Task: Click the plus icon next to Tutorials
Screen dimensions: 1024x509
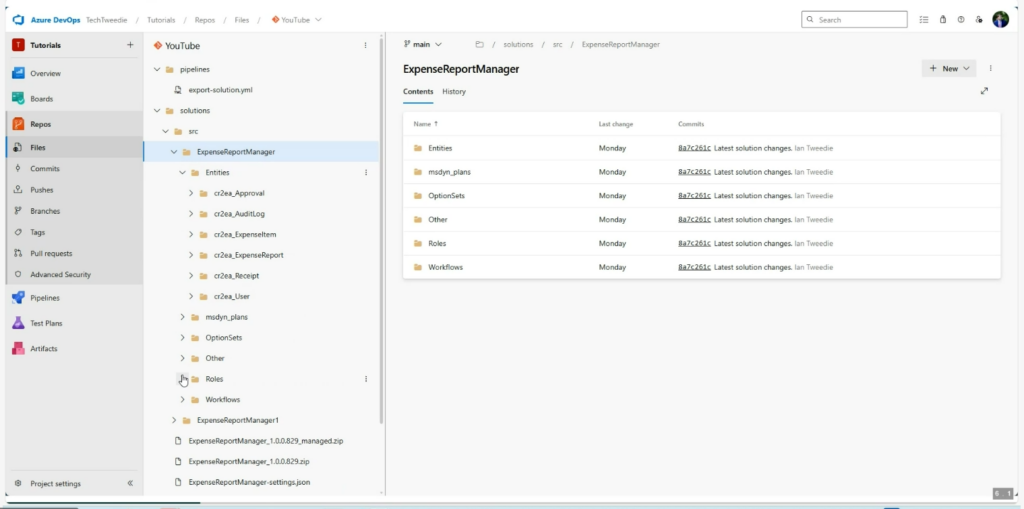Action: coord(130,45)
